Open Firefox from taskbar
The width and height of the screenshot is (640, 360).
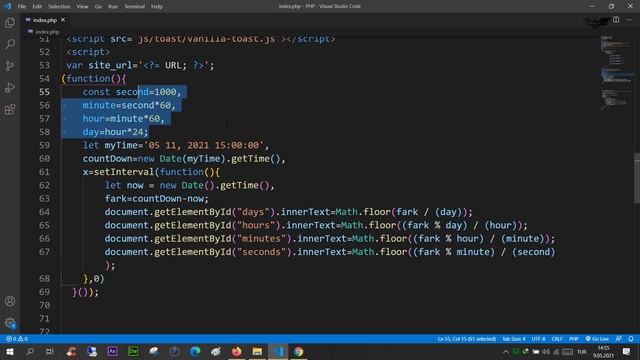236,351
